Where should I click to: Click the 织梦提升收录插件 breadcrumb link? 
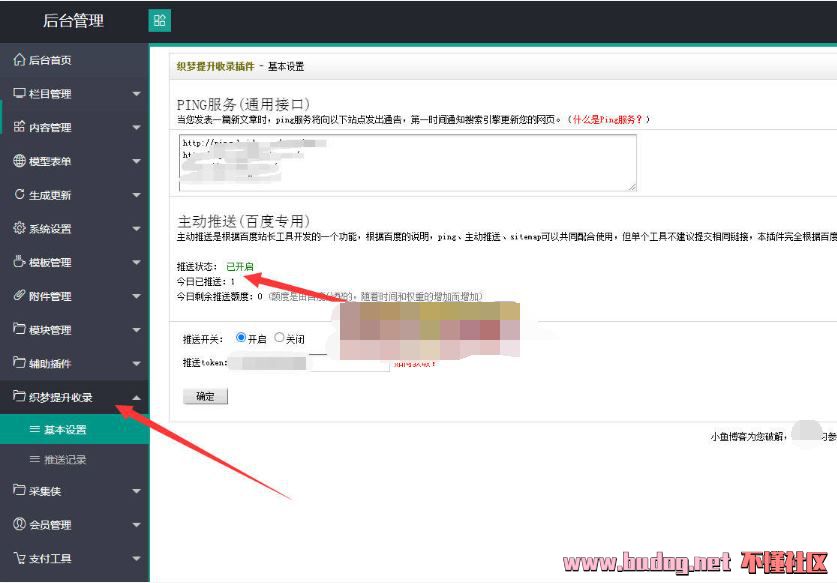tap(215, 66)
